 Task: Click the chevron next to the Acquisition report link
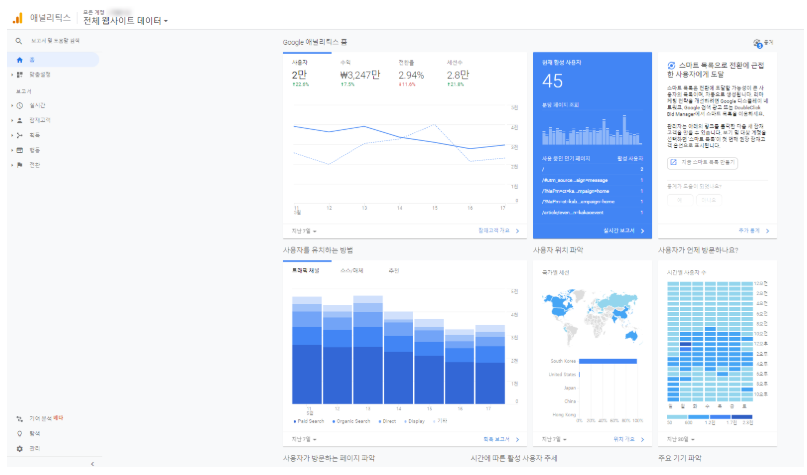click(517, 440)
